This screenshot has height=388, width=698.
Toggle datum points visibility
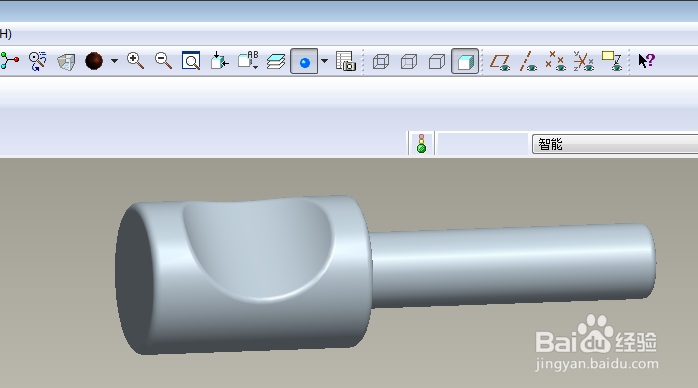click(556, 61)
